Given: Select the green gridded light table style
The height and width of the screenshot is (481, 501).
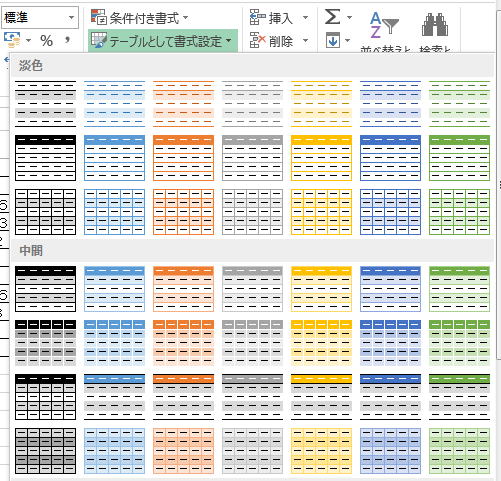Looking at the screenshot, I should (x=459, y=212).
